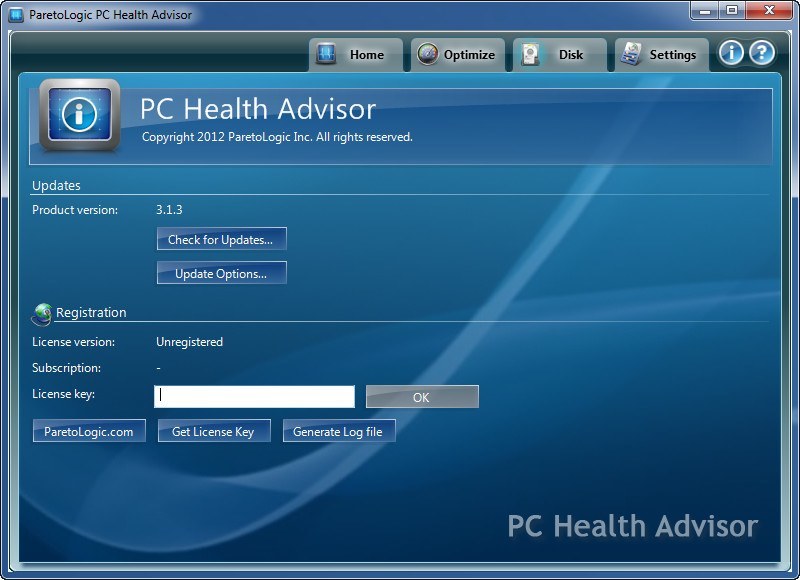Generate Log file using its button
Screen dimensions: 800x580
pos(338,431)
